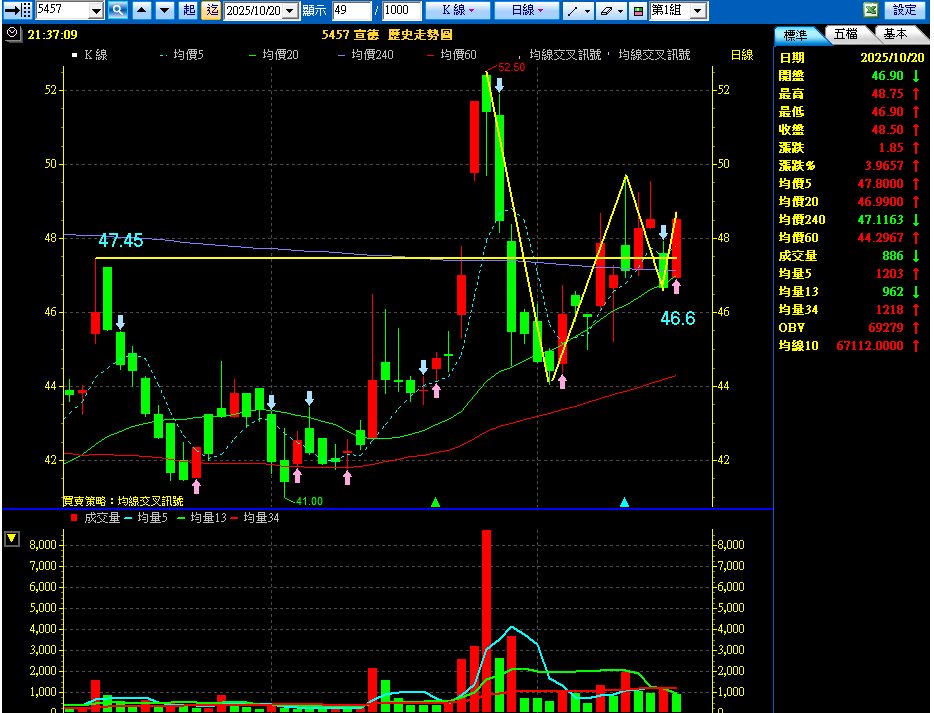Open the date 2025/10/20 dropdown
This screenshot has height=713, width=934.
coord(289,10)
